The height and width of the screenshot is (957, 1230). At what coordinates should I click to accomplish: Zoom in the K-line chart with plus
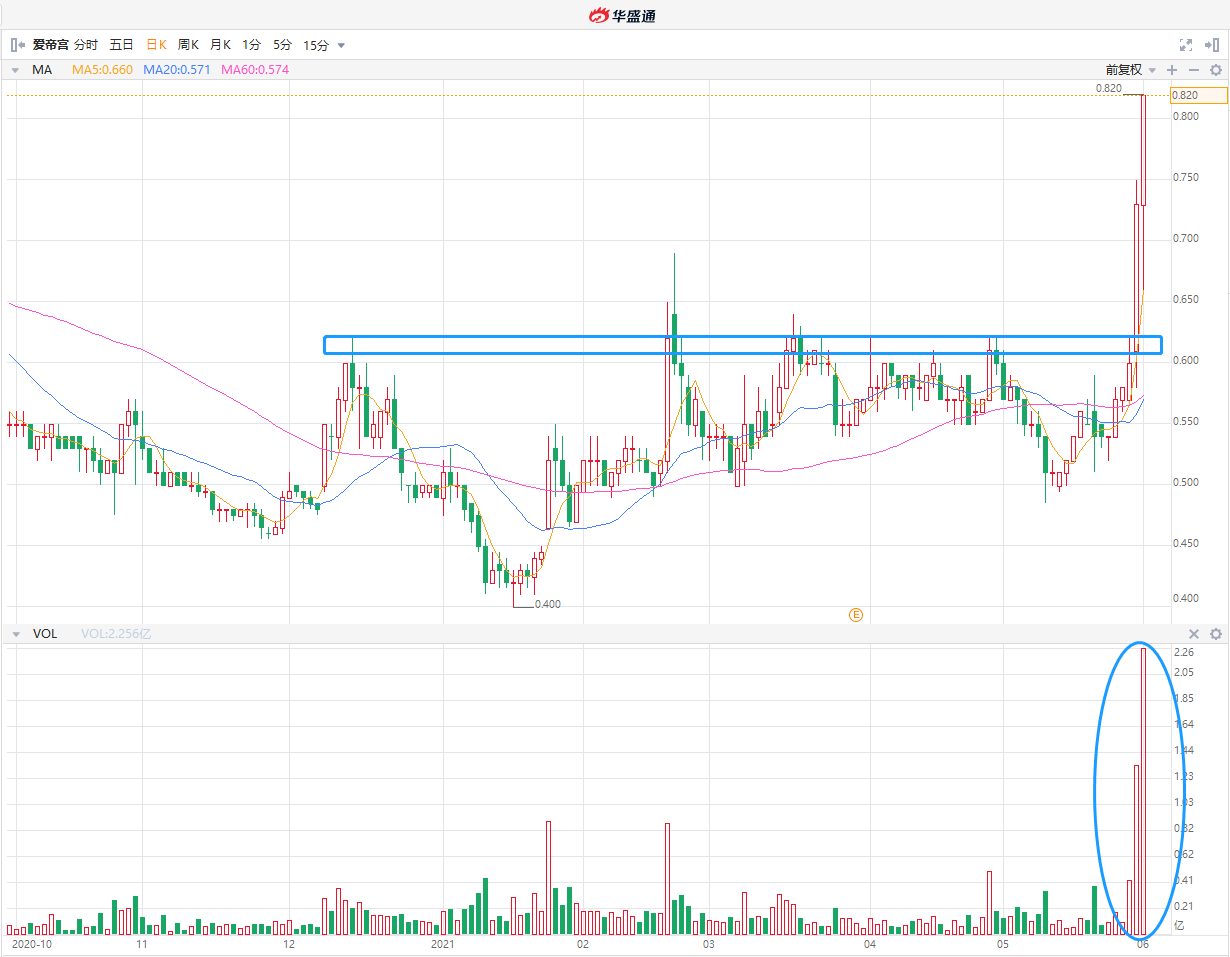click(1172, 70)
